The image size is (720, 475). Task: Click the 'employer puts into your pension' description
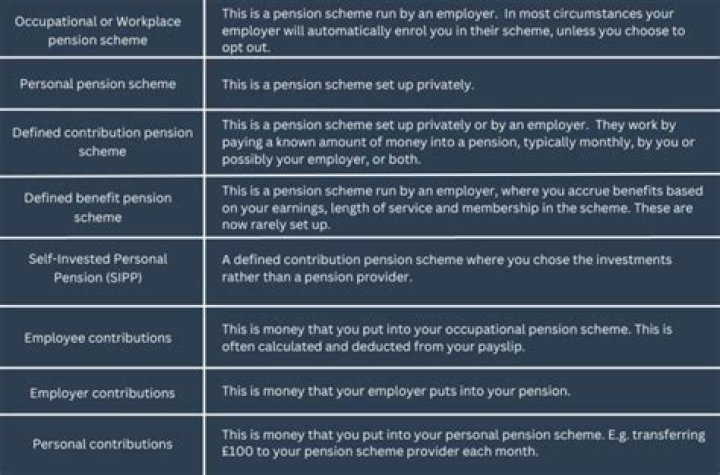(x=395, y=391)
